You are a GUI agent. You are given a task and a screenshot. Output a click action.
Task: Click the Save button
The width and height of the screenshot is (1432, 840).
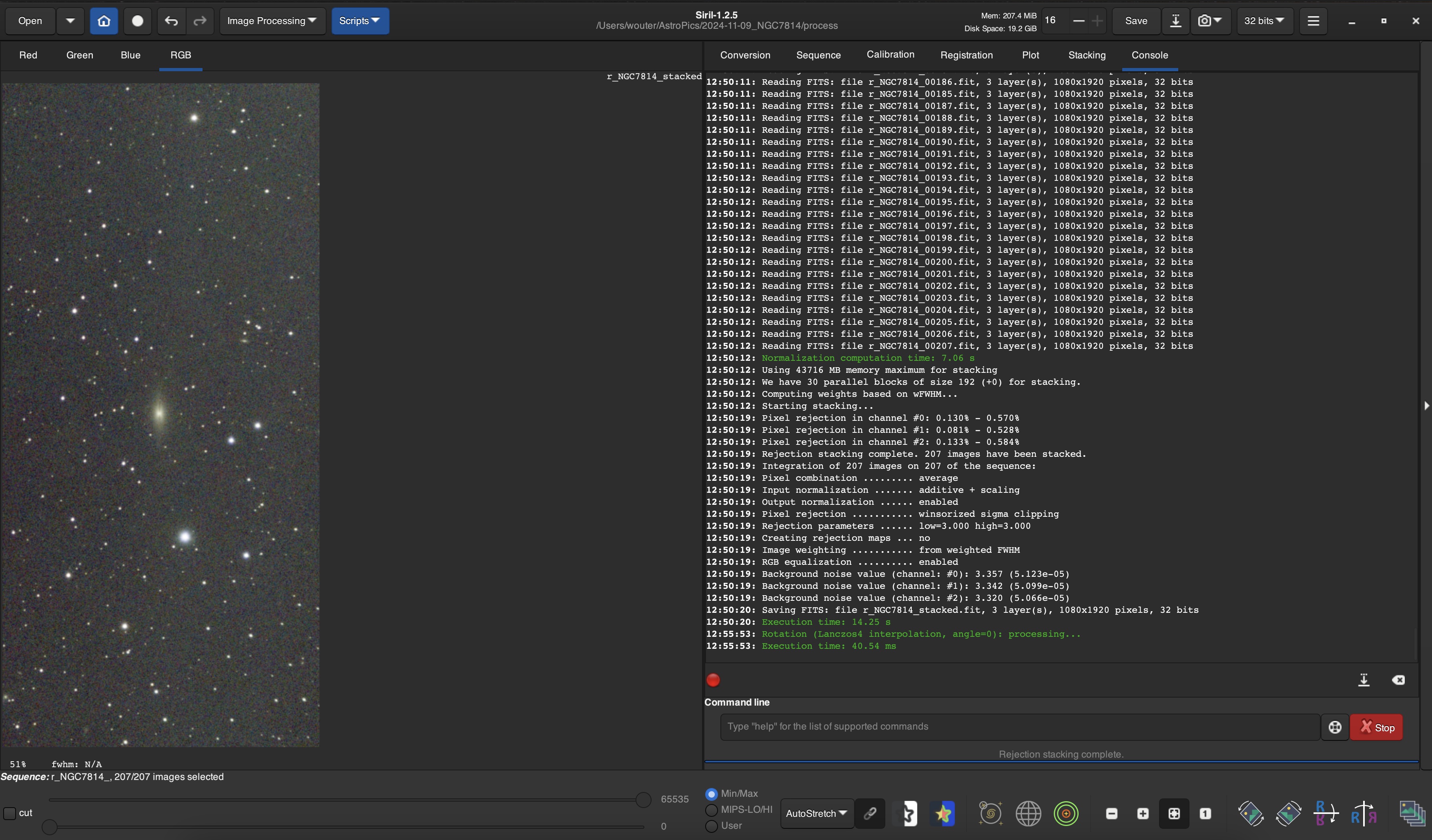[1136, 21]
